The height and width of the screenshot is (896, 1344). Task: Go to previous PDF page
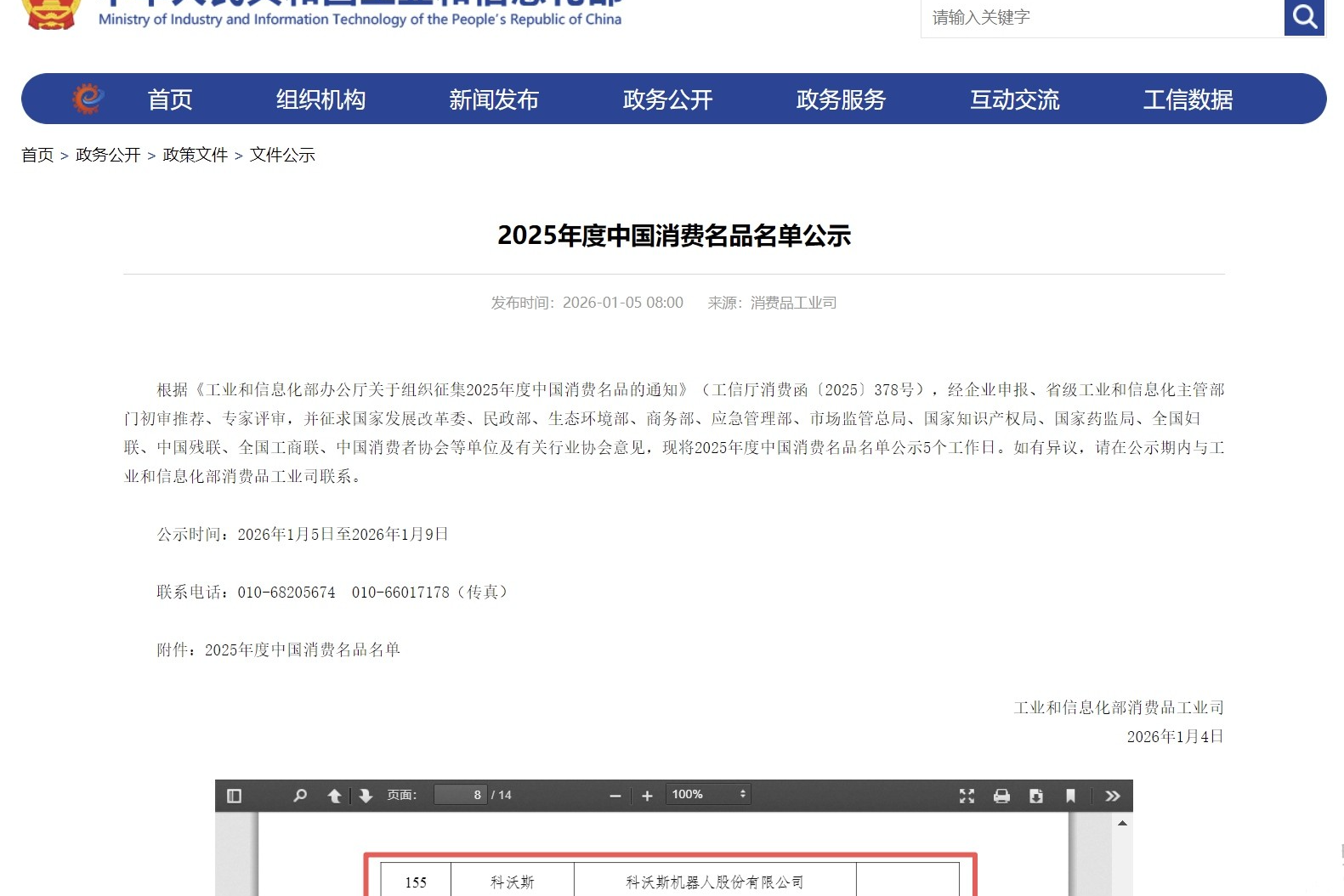click(x=334, y=796)
